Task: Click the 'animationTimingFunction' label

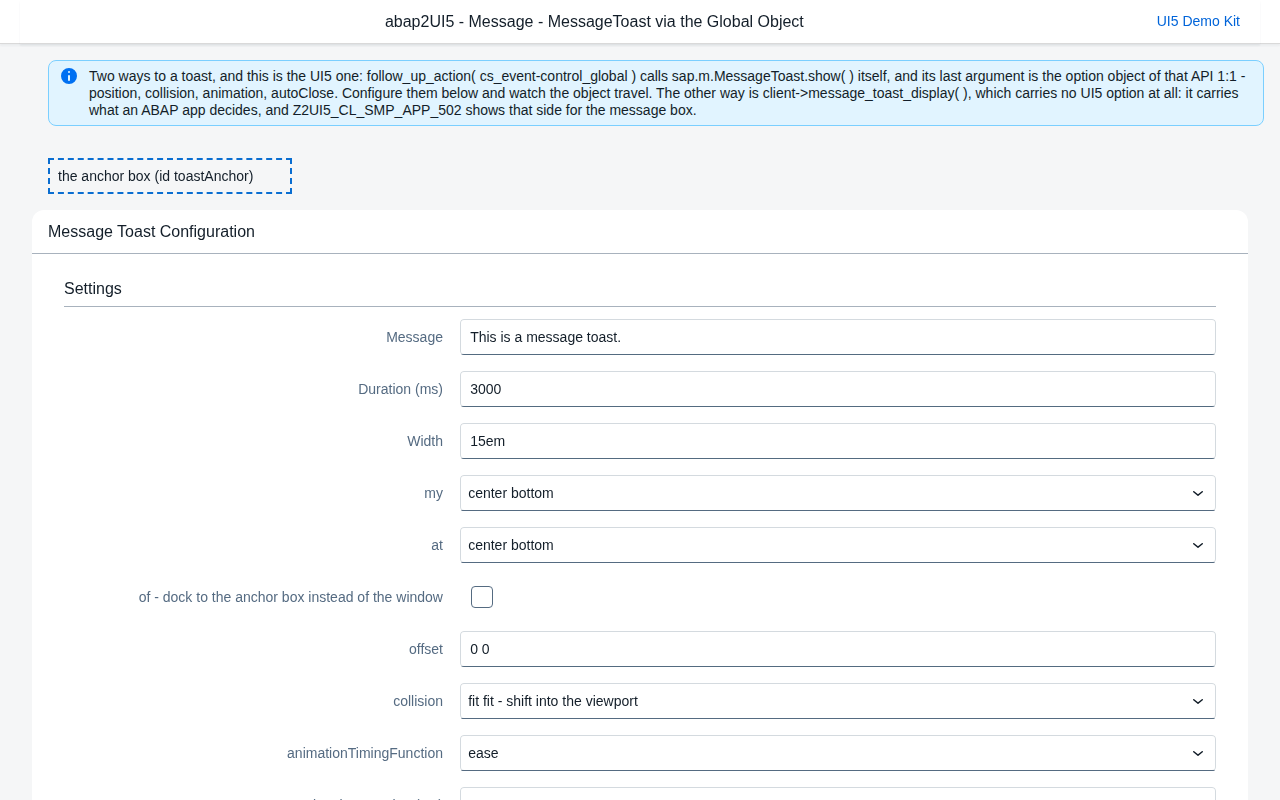Action: coord(365,753)
